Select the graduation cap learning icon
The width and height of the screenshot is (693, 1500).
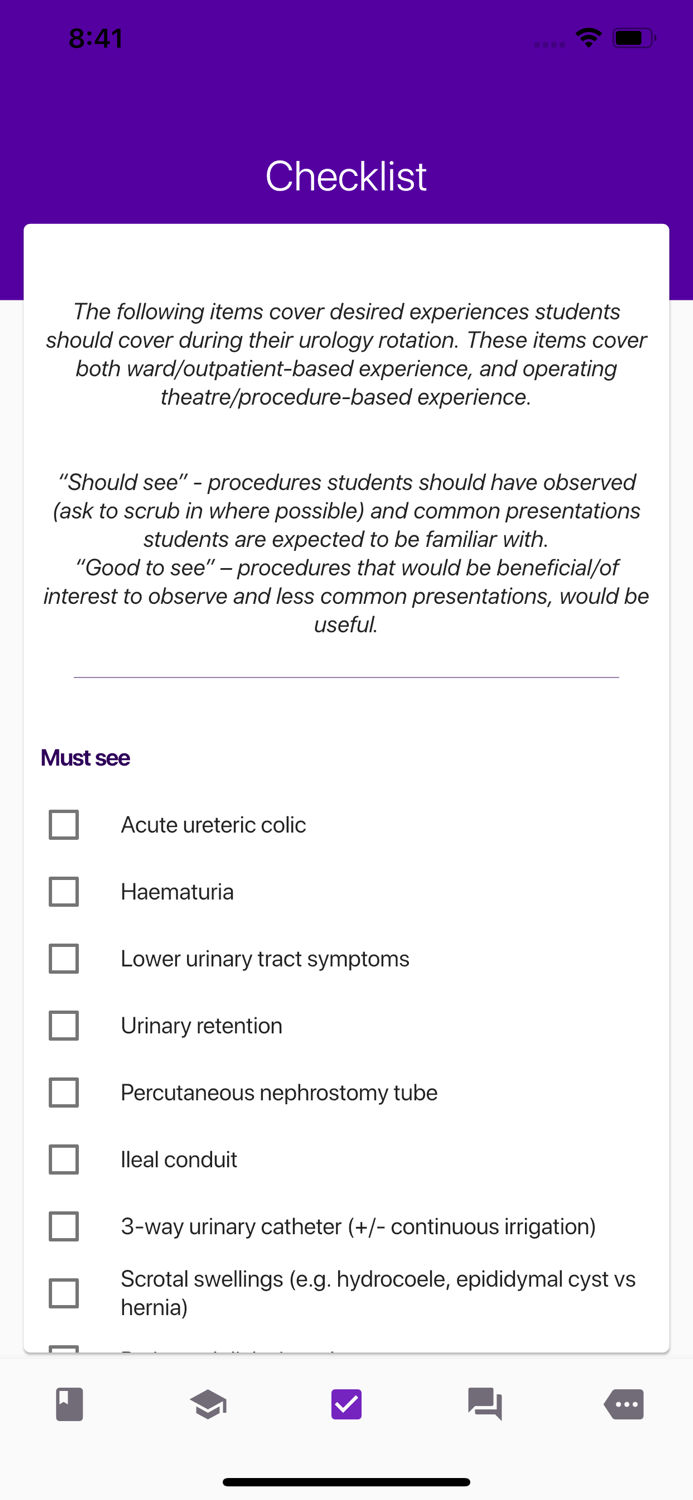click(207, 1404)
